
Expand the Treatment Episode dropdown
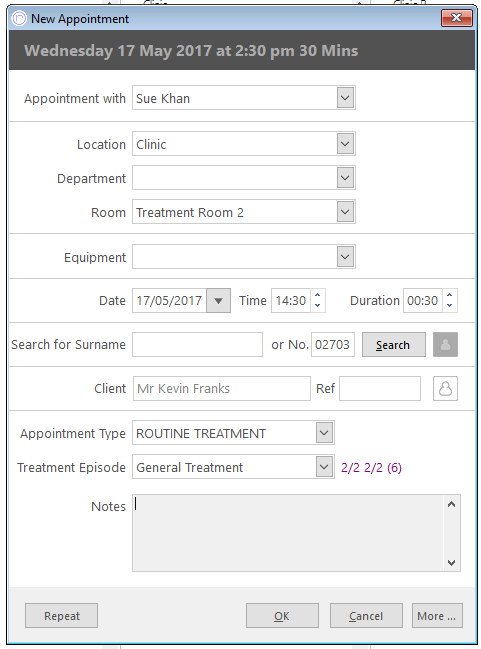click(325, 466)
